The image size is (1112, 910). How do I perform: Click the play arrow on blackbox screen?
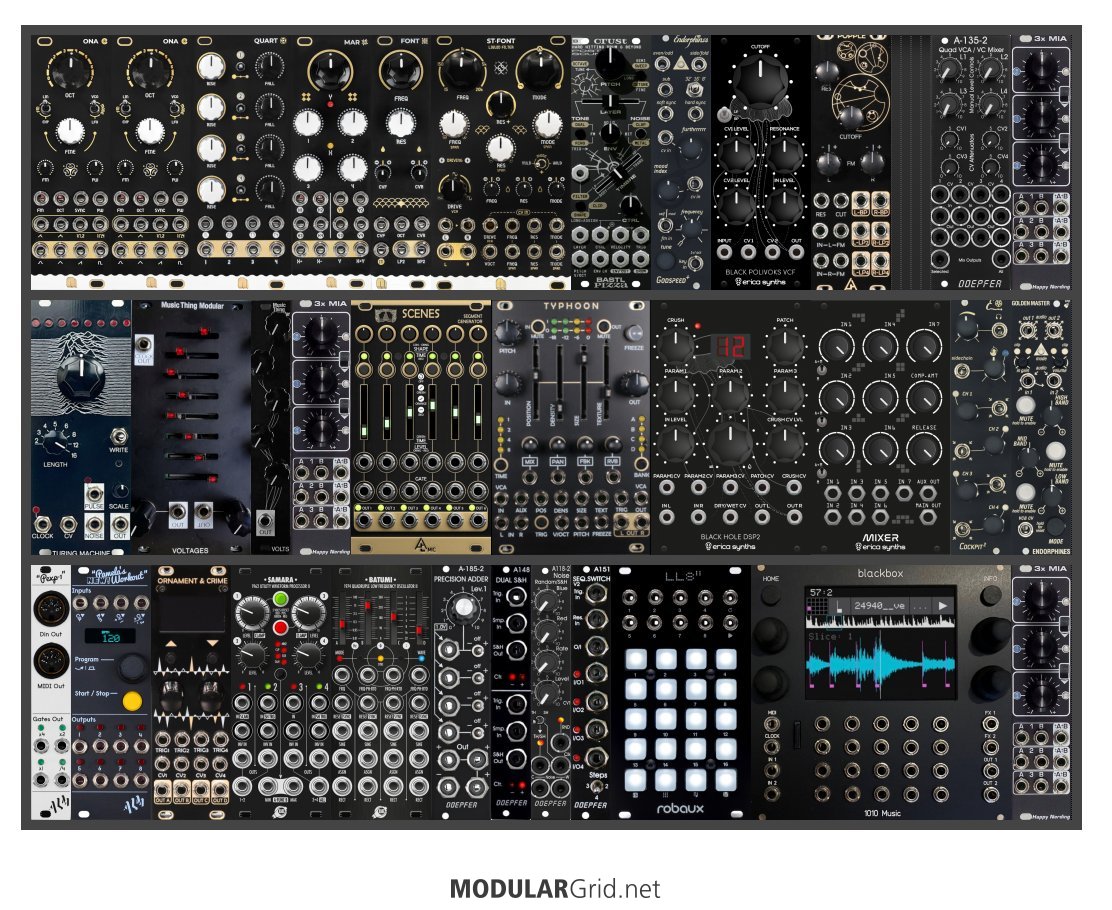[x=943, y=606]
